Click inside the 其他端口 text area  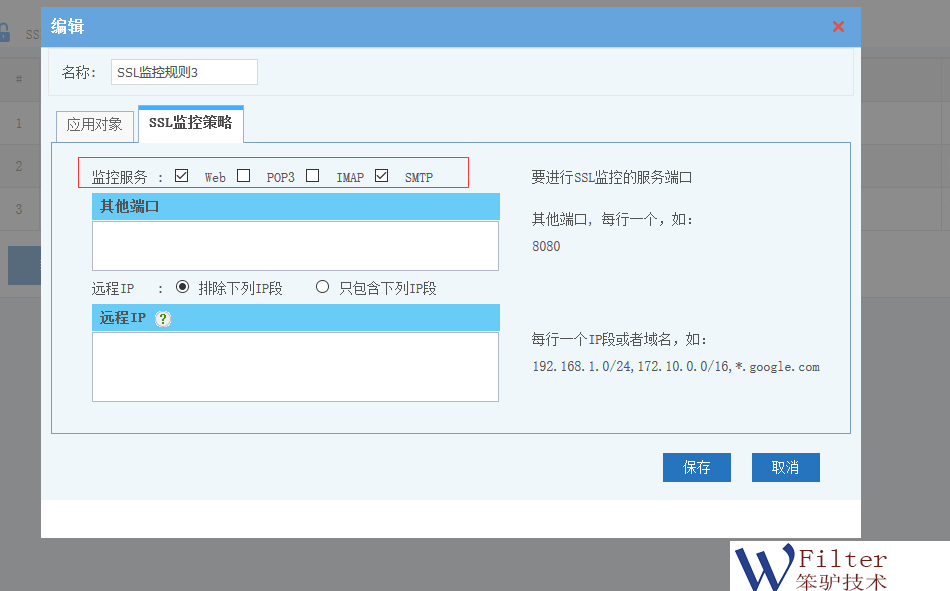295,245
